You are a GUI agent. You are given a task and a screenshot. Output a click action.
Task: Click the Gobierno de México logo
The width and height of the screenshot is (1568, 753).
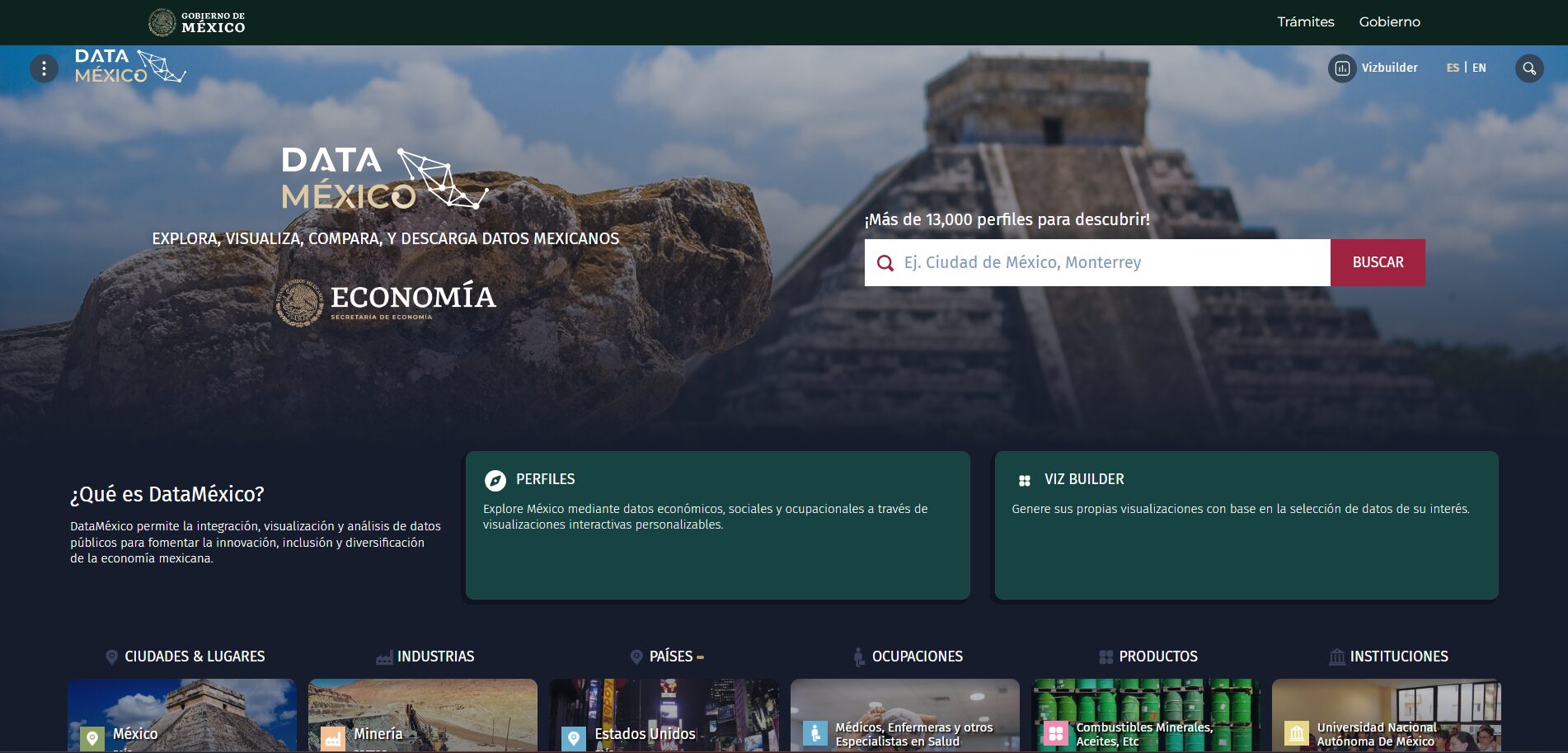pyautogui.click(x=197, y=22)
